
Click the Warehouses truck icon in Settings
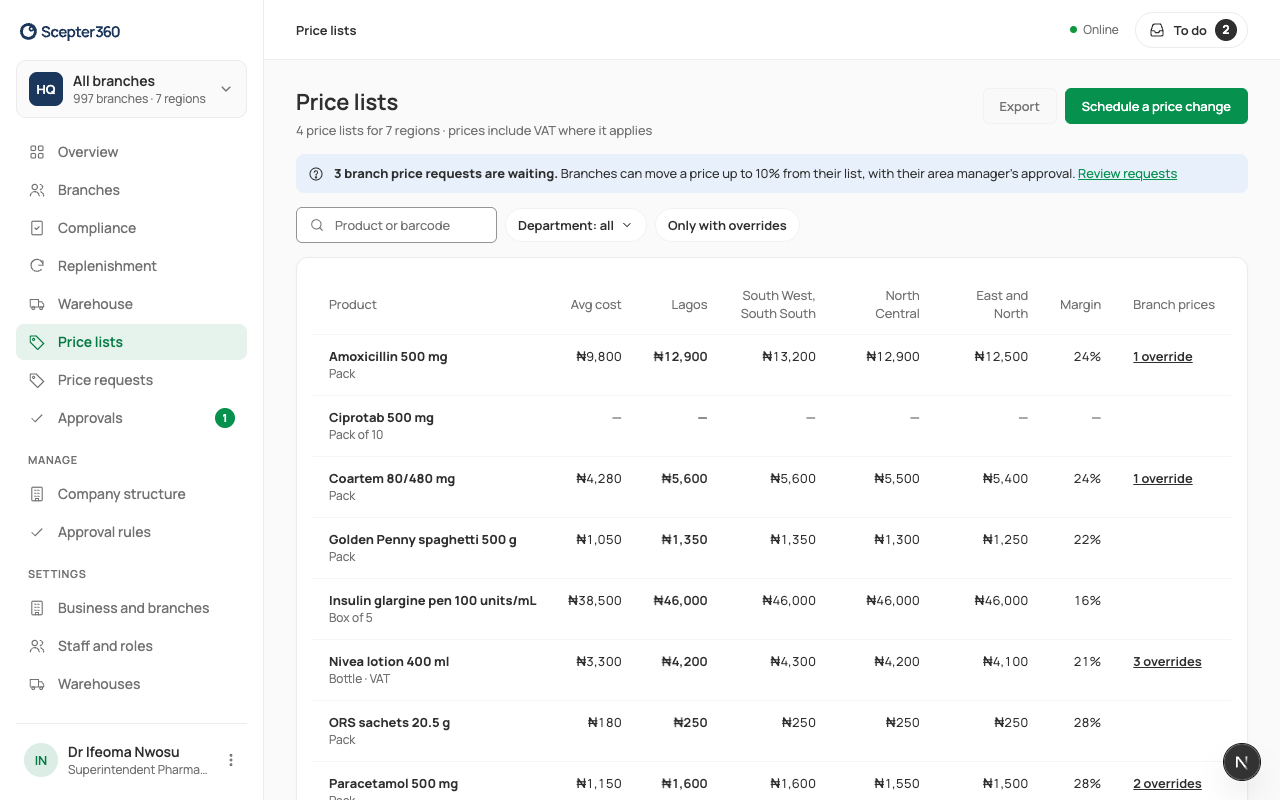pyautogui.click(x=37, y=684)
